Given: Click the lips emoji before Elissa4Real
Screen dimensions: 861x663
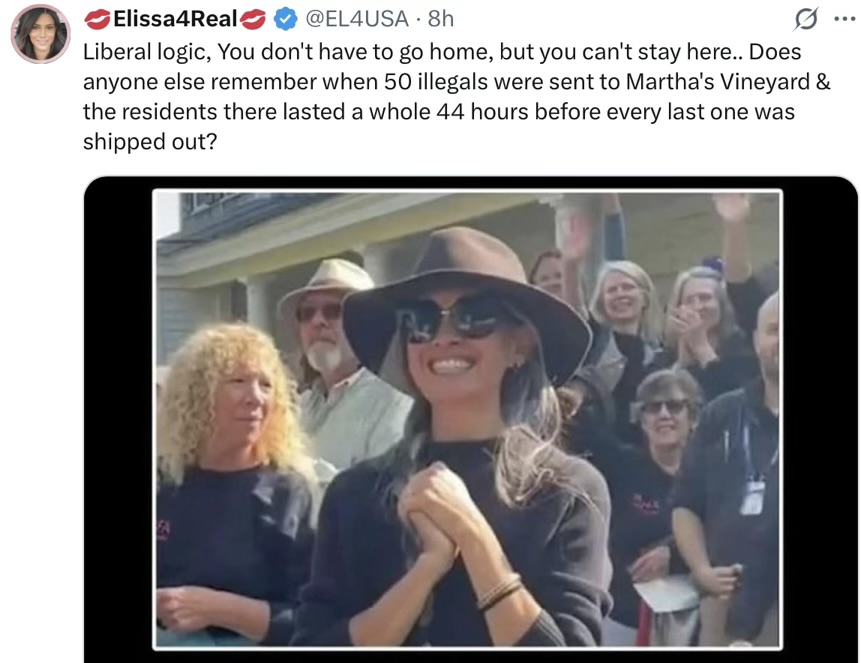Looking at the screenshot, I should point(98,20).
